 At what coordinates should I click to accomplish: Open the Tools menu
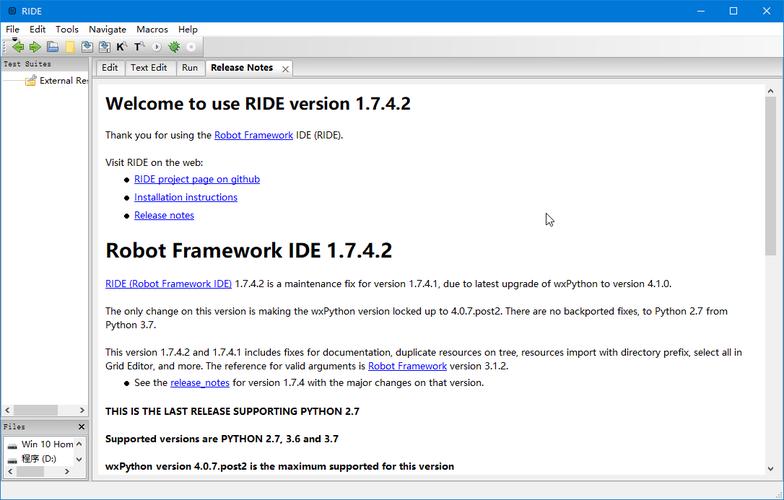[67, 29]
